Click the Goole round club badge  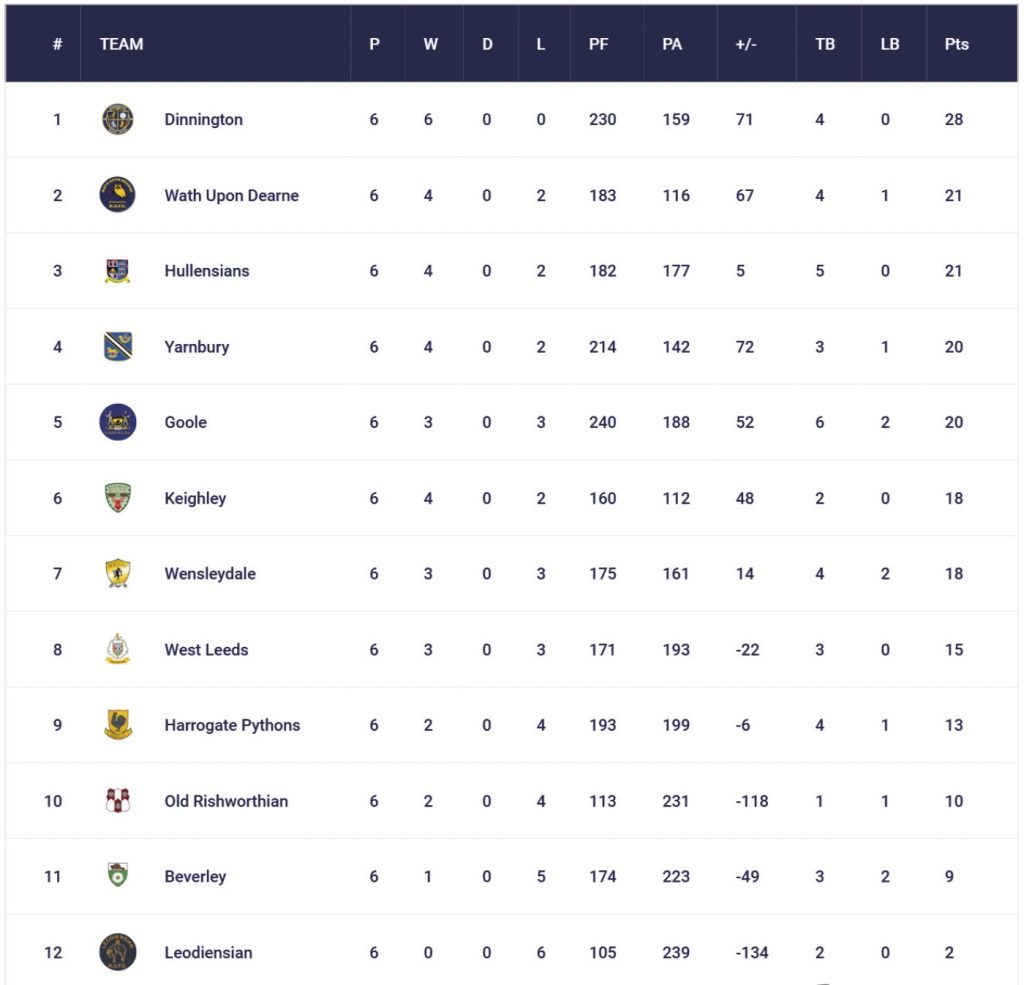(118, 422)
